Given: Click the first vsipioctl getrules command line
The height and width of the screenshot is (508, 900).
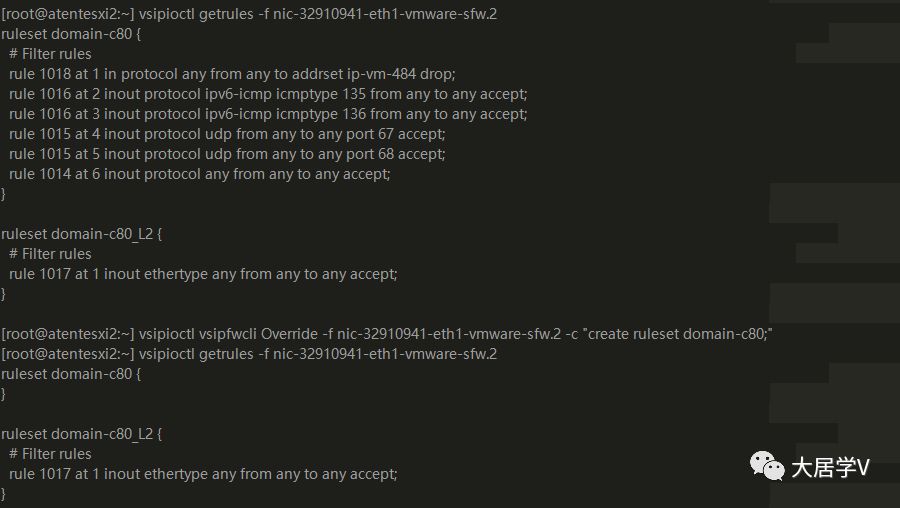Looking at the screenshot, I should click(249, 14).
